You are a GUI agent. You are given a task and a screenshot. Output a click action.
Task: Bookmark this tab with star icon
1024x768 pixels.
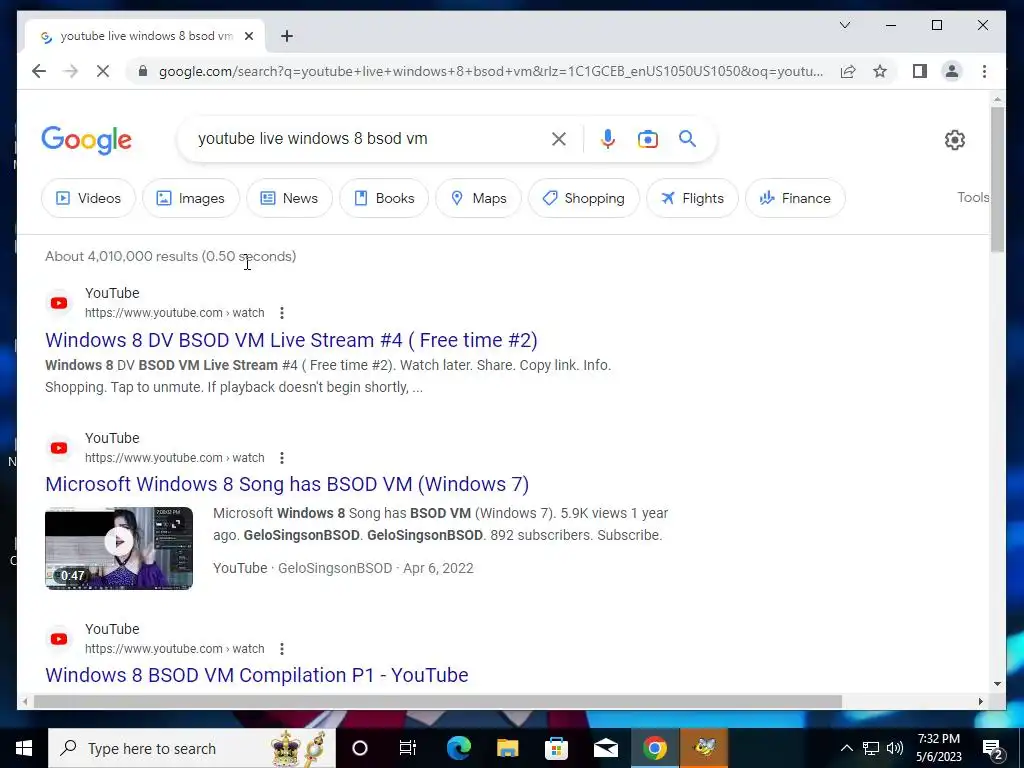point(880,71)
